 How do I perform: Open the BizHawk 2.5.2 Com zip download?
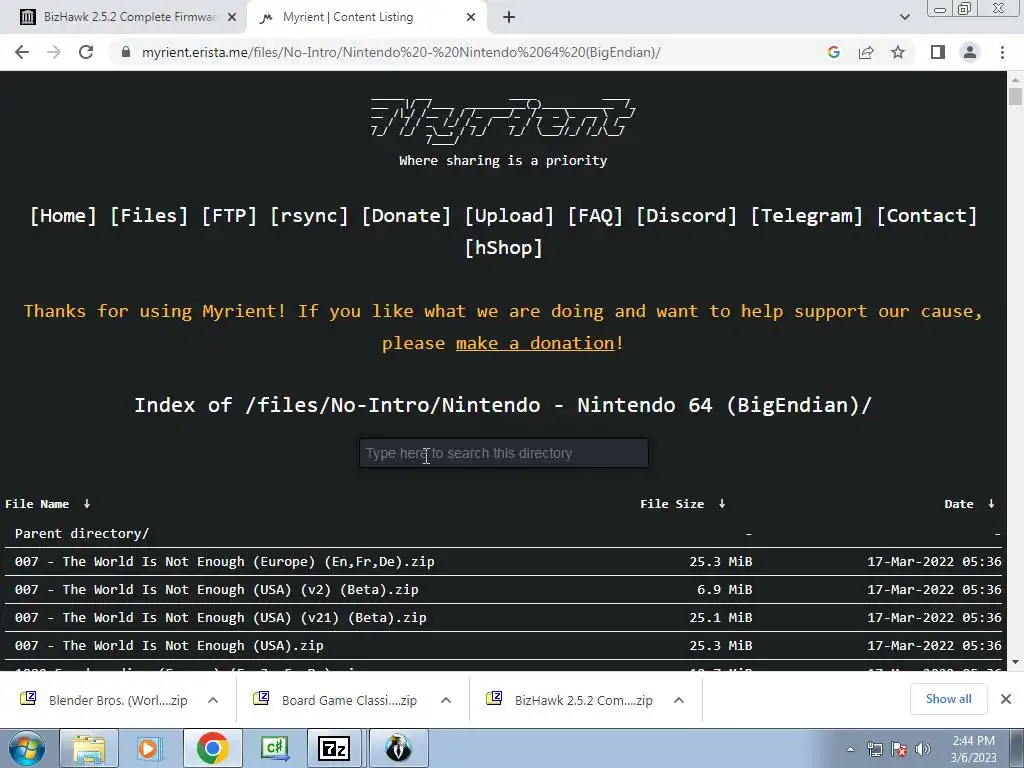coord(569,700)
